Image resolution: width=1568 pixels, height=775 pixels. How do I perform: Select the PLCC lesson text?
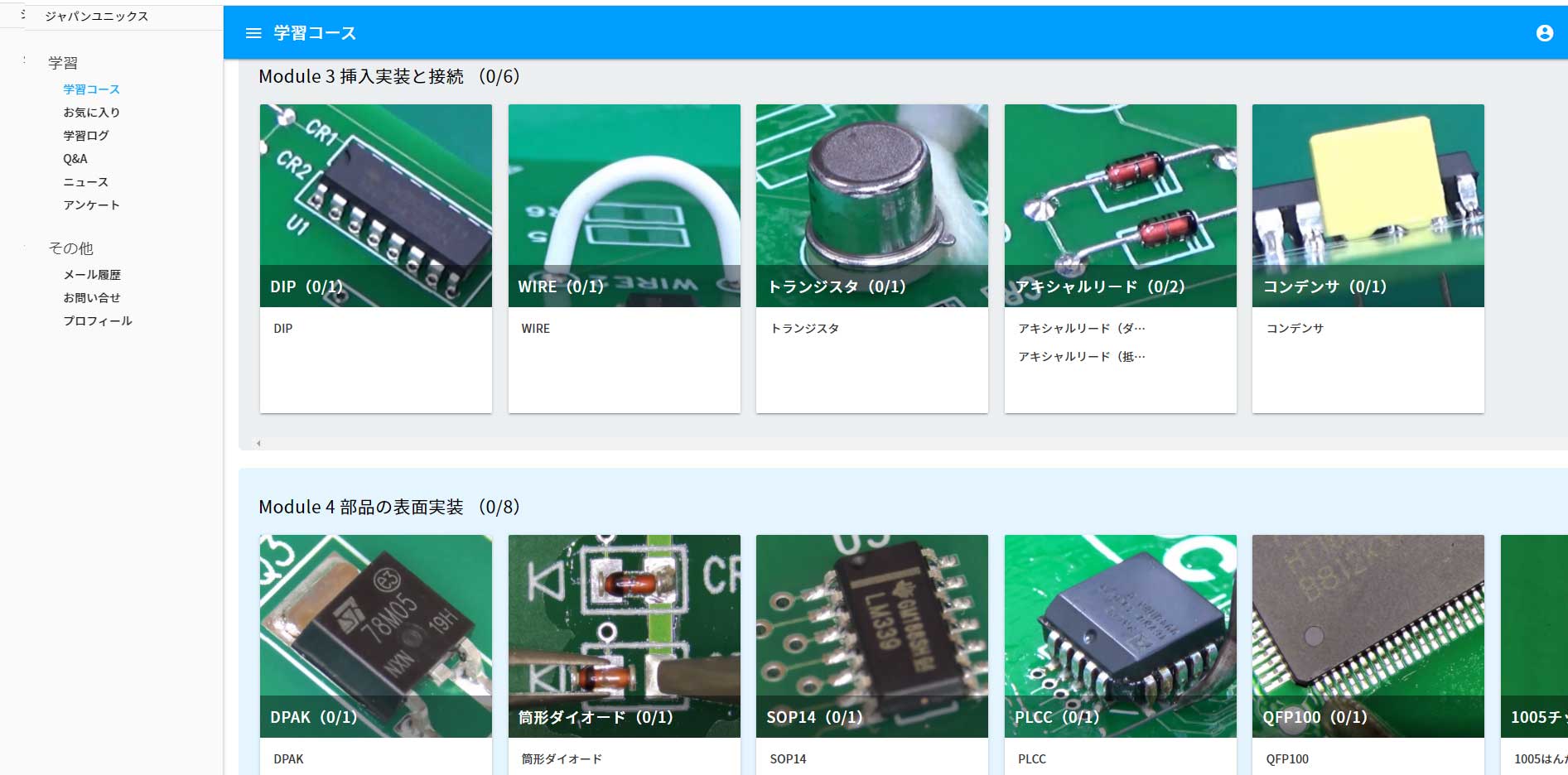point(1032,759)
